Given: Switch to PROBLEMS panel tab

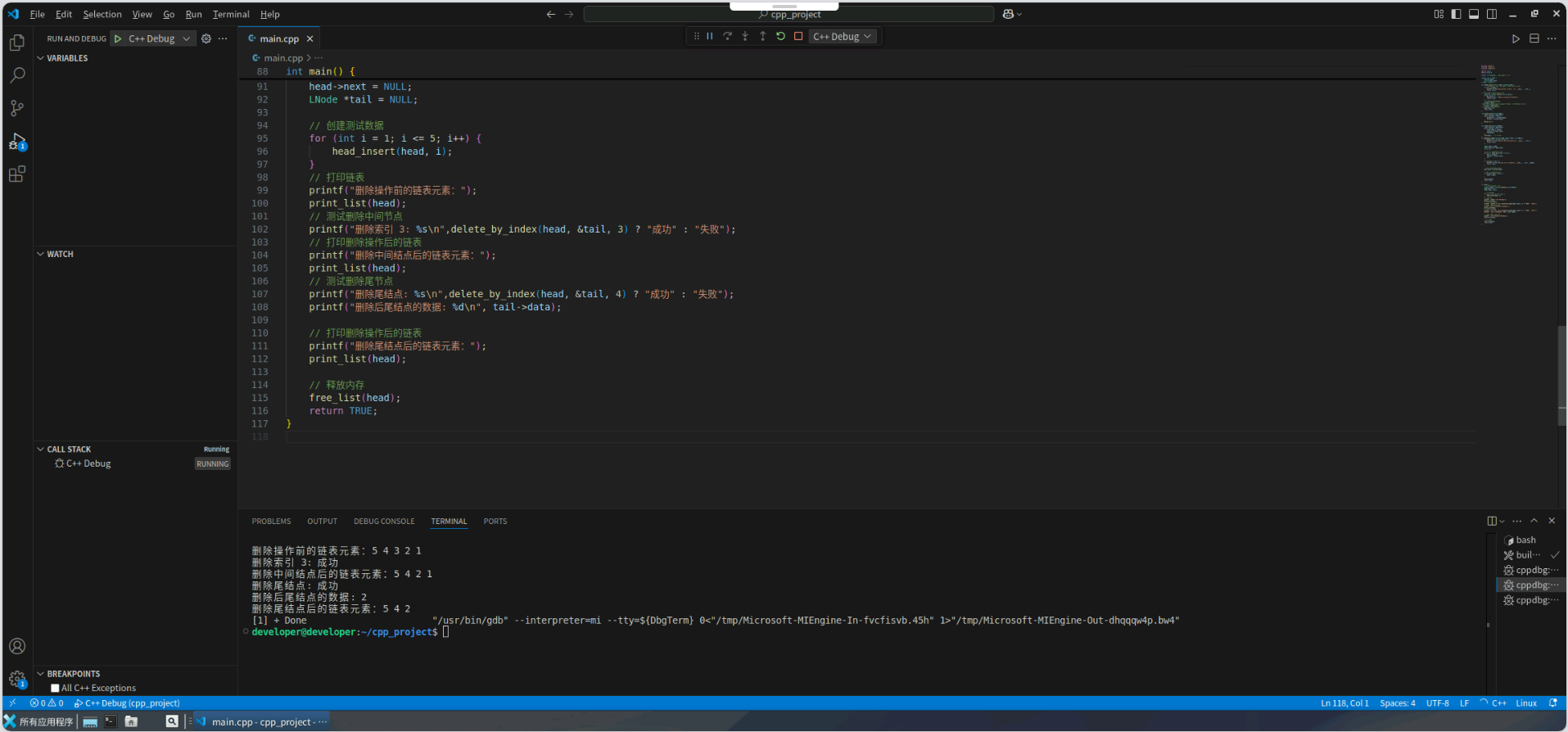Looking at the screenshot, I should point(271,522).
